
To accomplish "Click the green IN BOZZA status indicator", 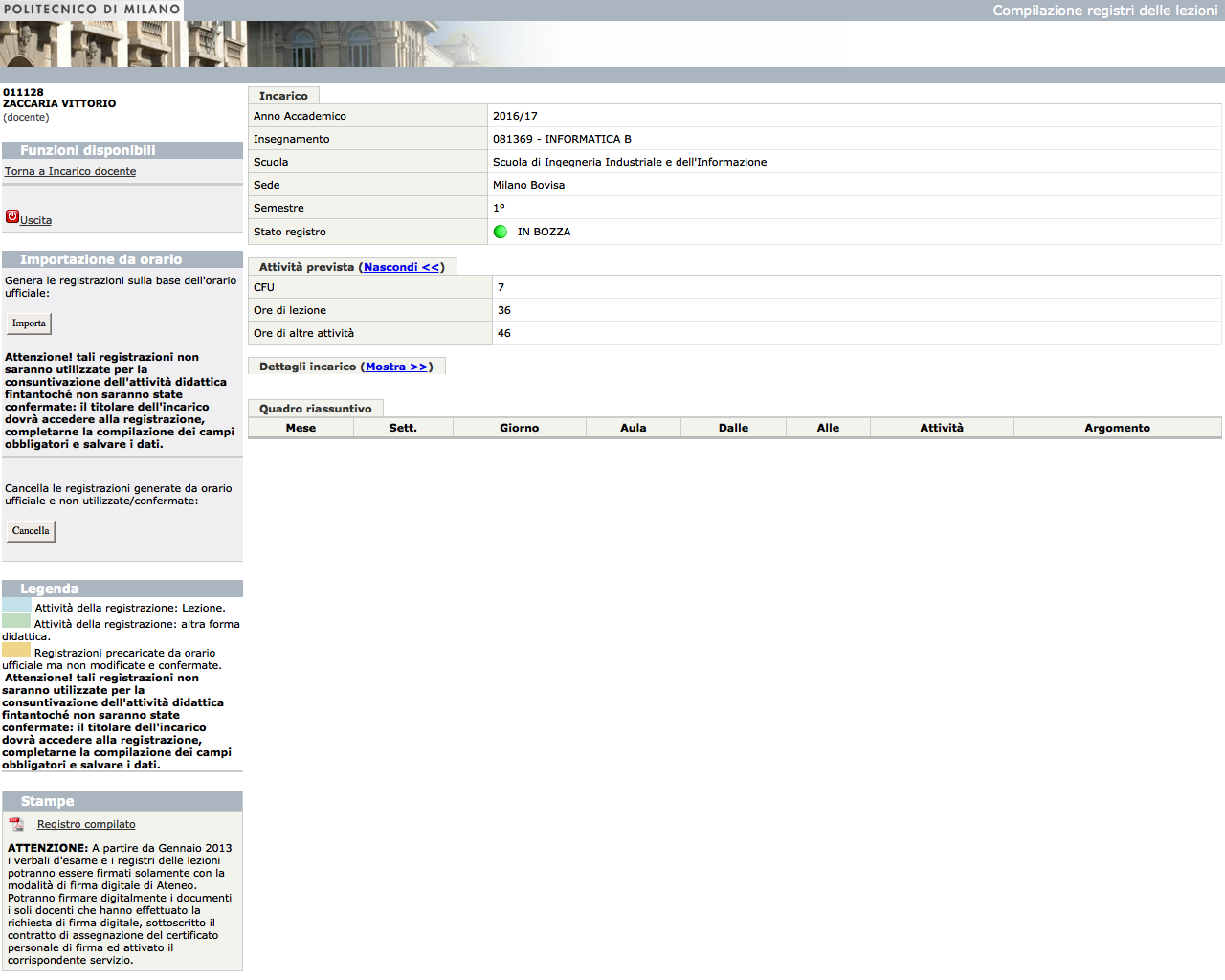I will [501, 231].
